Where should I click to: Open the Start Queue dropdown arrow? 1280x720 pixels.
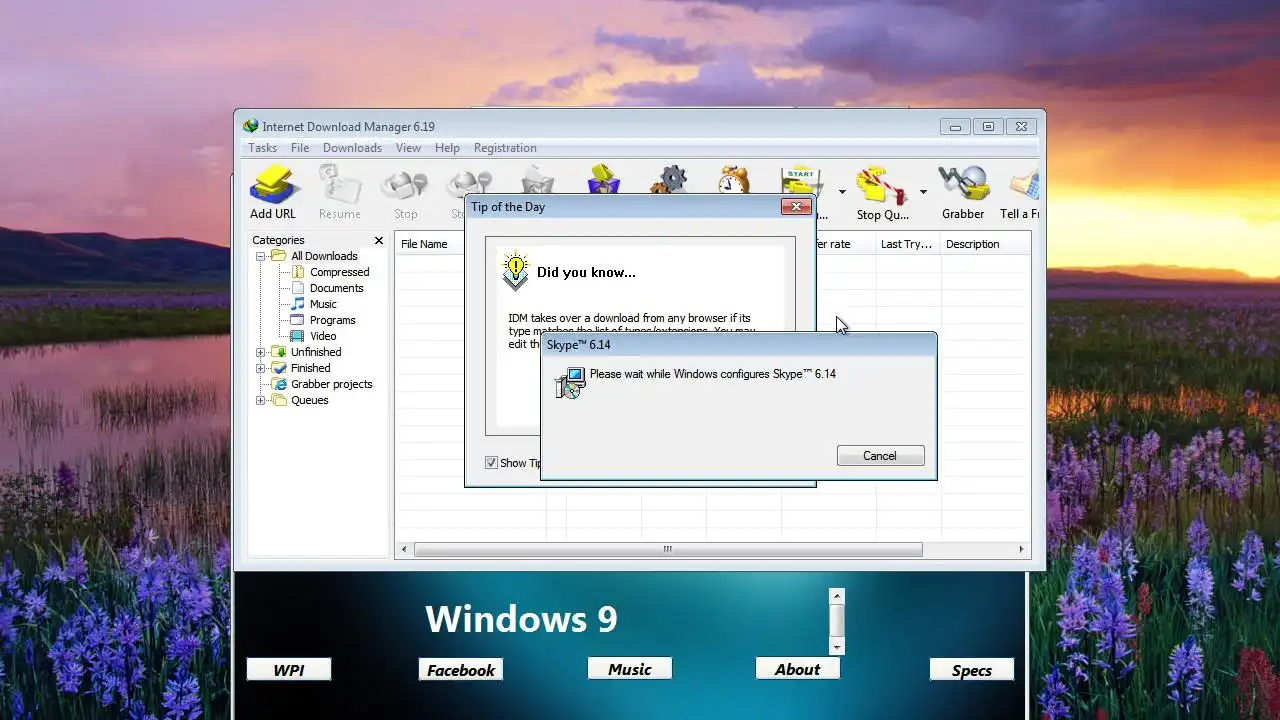tap(842, 192)
